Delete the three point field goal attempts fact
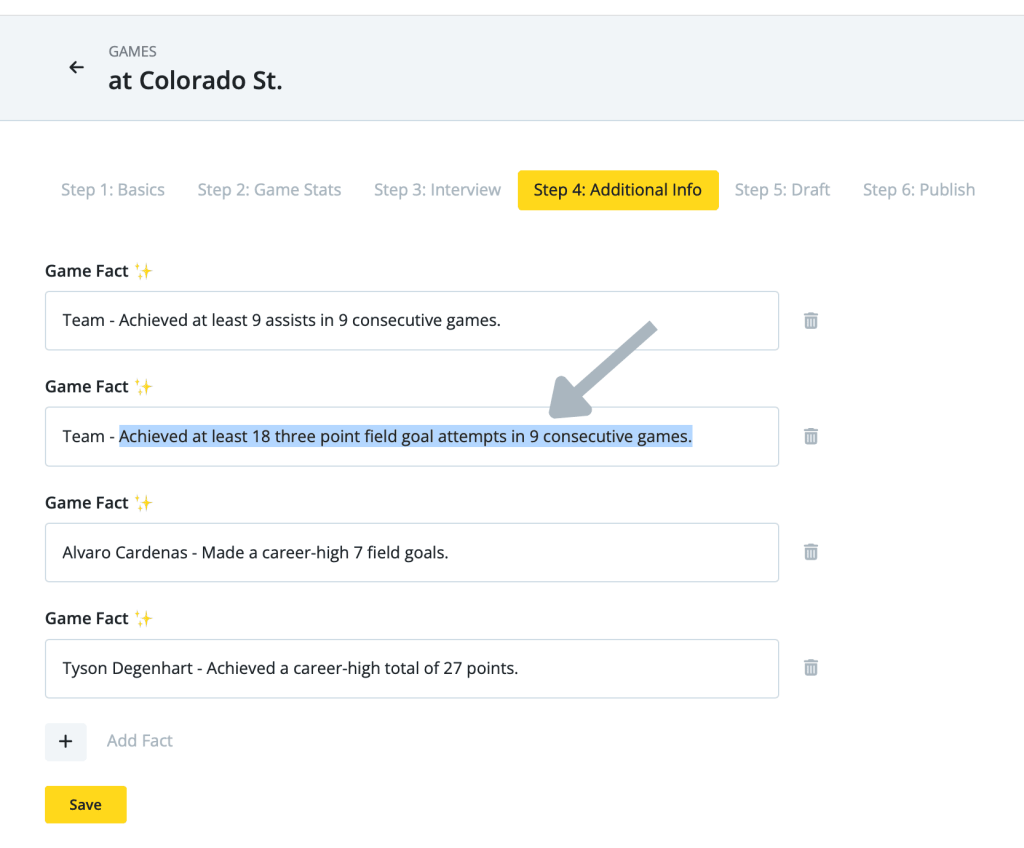The width and height of the screenshot is (1024, 848). (810, 436)
